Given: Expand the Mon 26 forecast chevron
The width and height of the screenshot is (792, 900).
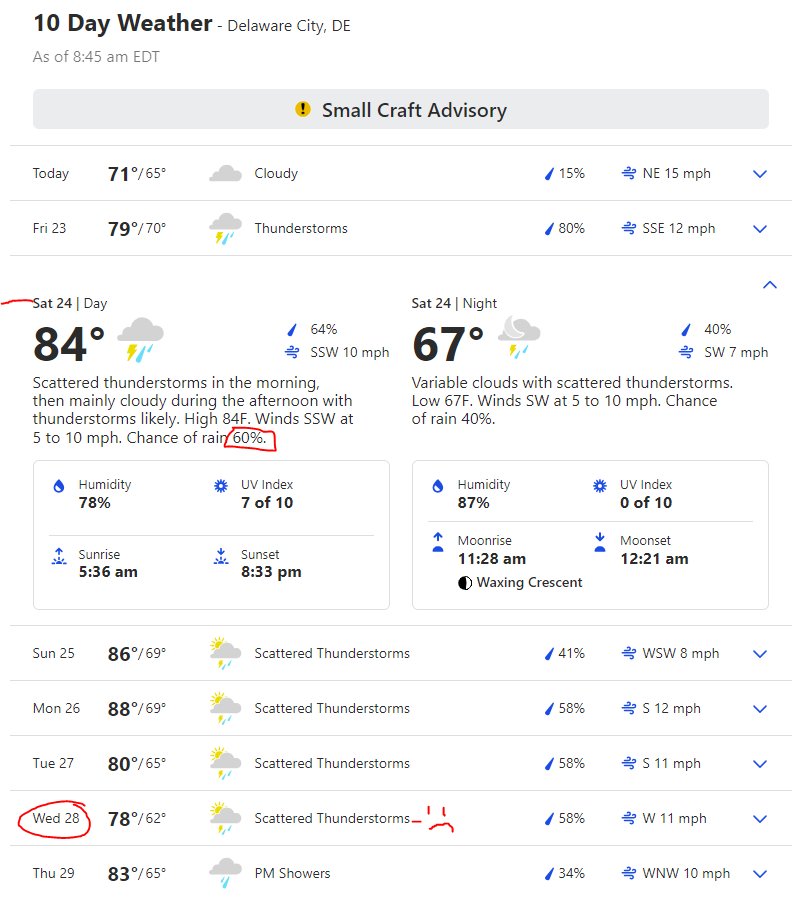Looking at the screenshot, I should pos(760,709).
